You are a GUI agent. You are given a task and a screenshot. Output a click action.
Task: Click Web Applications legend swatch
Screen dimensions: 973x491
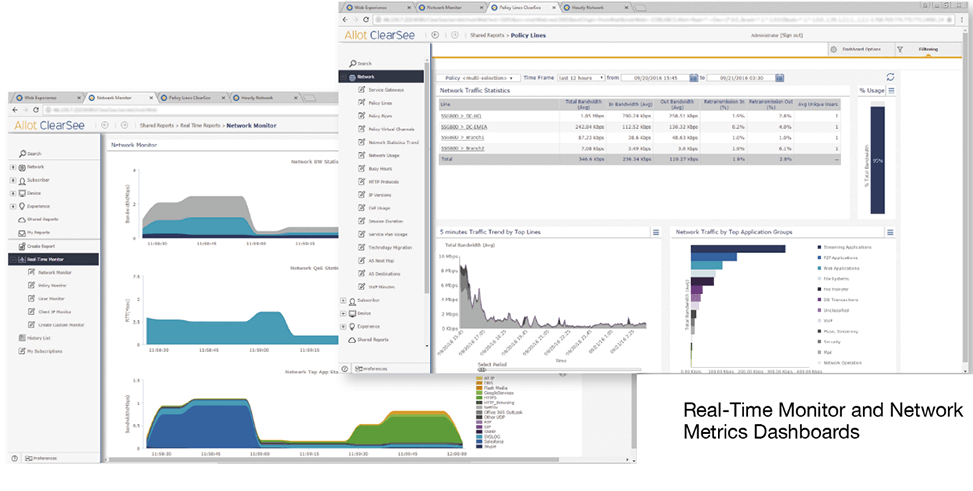819,268
